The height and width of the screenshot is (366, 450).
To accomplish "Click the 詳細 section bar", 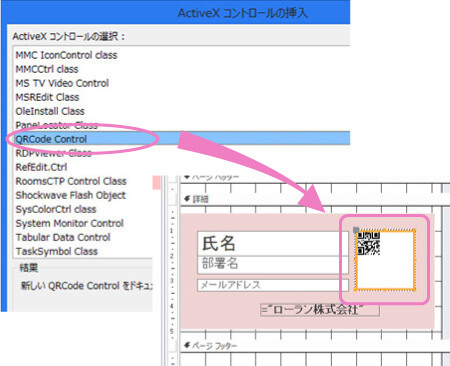I will point(315,199).
